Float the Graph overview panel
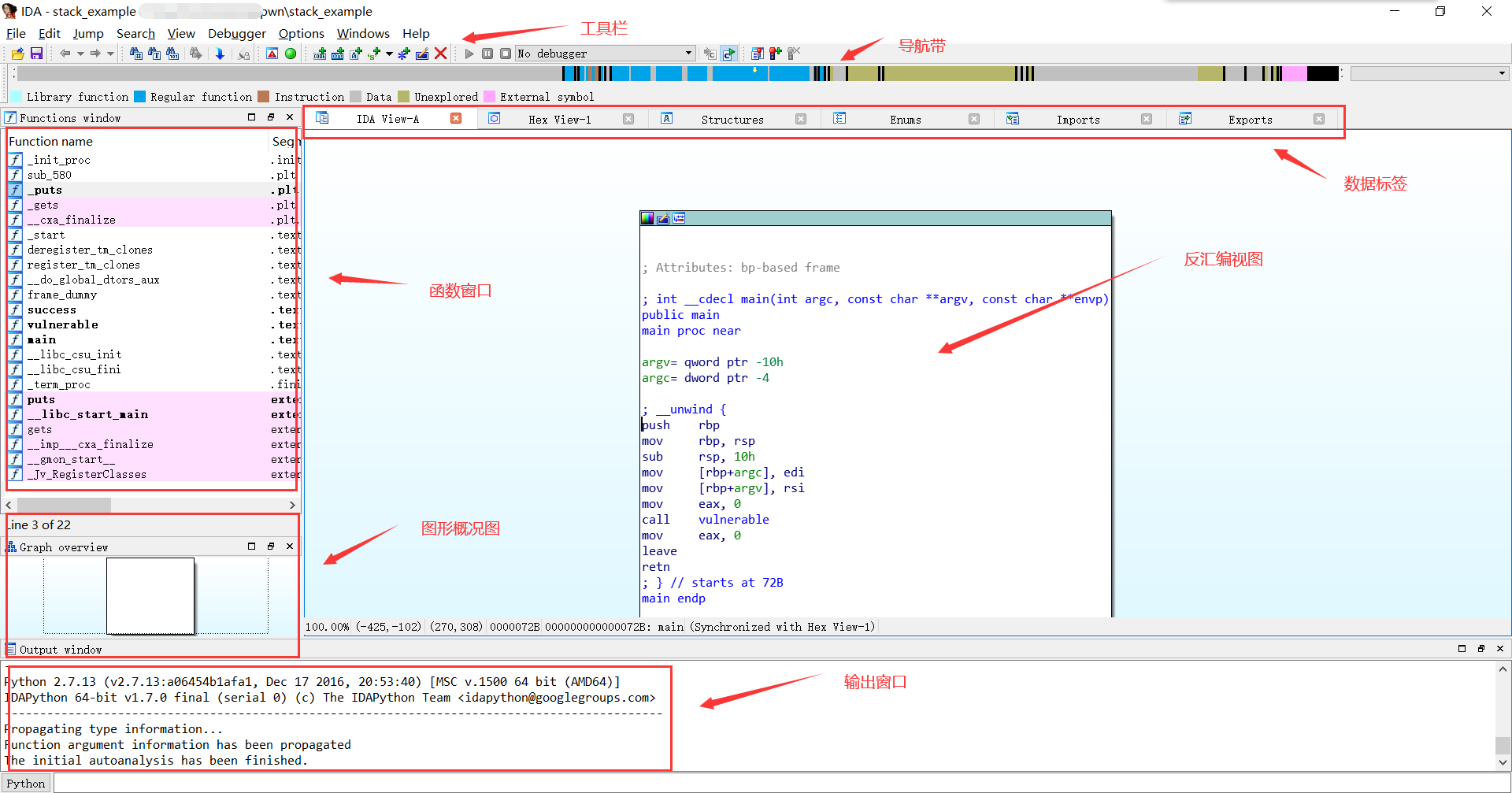This screenshot has height=793, width=1512. point(271,547)
